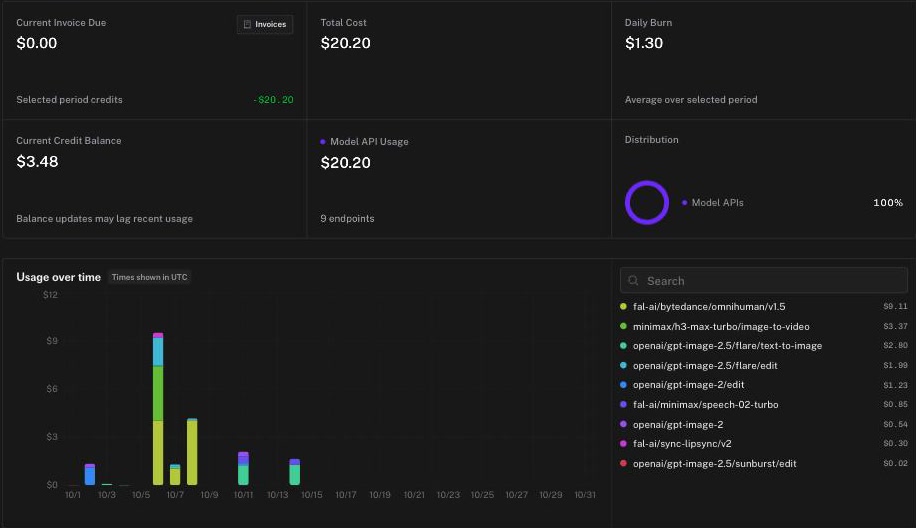Viewport: 916px width, 528px height.
Task: Click the green h3-max-turbo legend dot
Action: coord(623,326)
